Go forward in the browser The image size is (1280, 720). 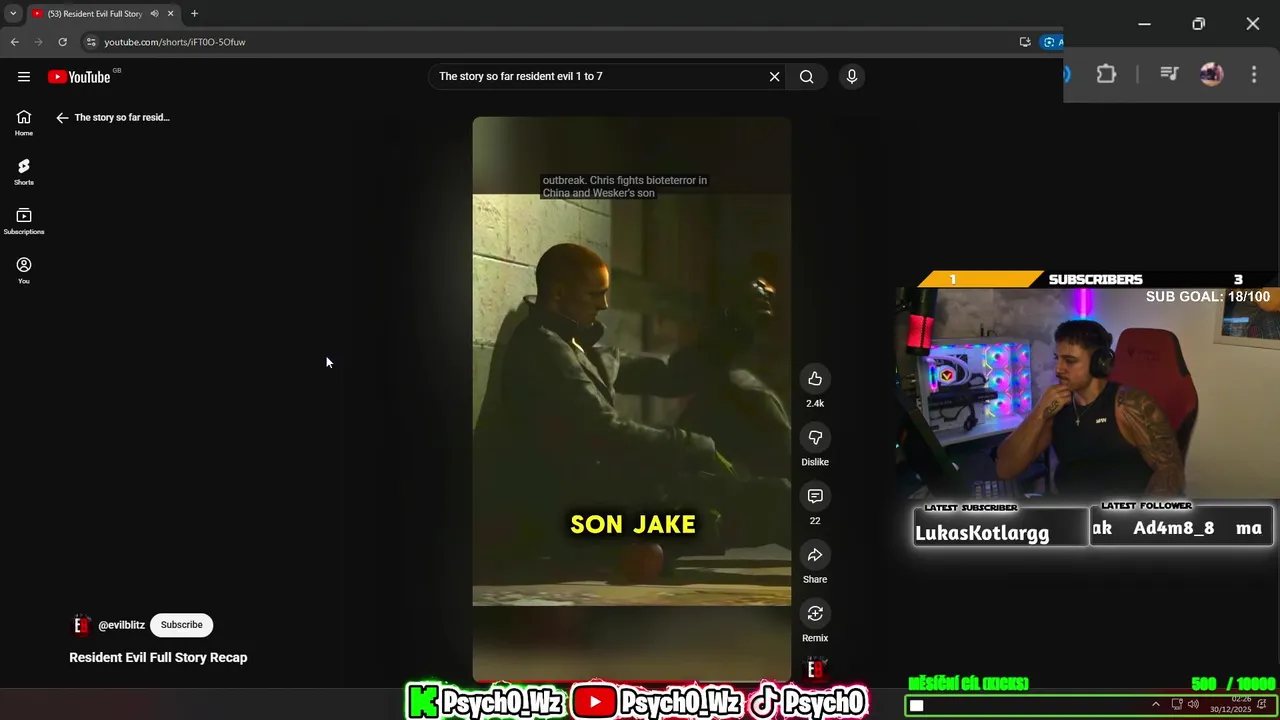[39, 42]
